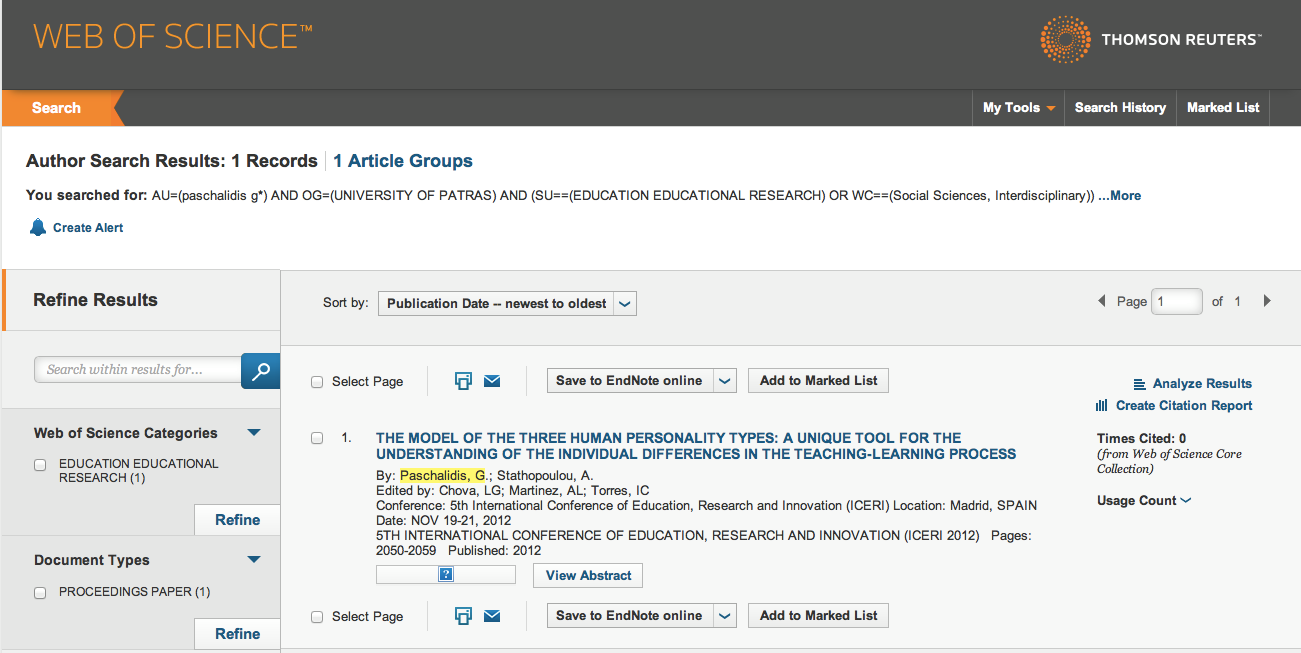This screenshot has width=1301, height=653.
Task: Tick the Select Page checkbox below the record
Action: tap(317, 617)
